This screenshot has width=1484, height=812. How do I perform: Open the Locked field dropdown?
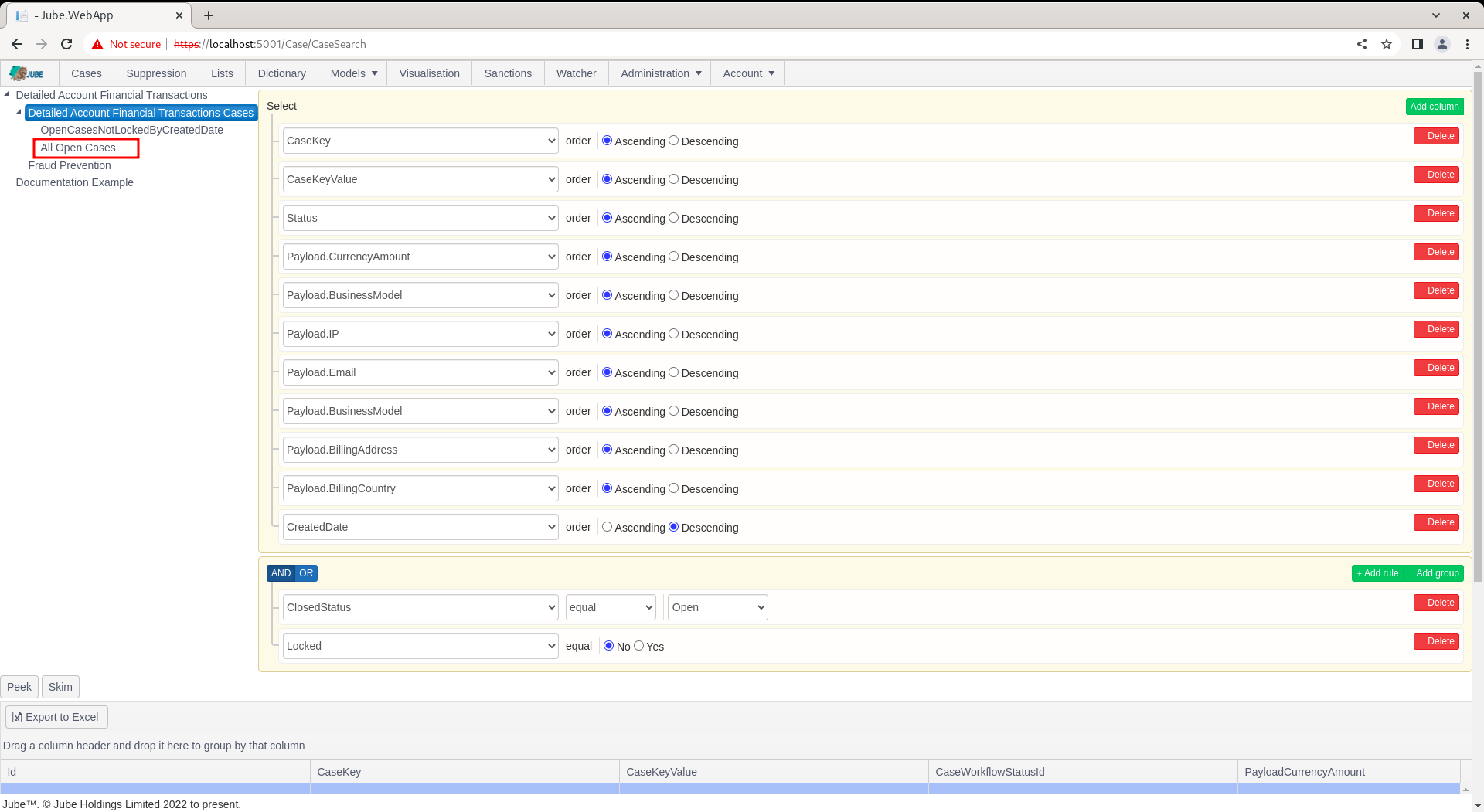click(420, 646)
